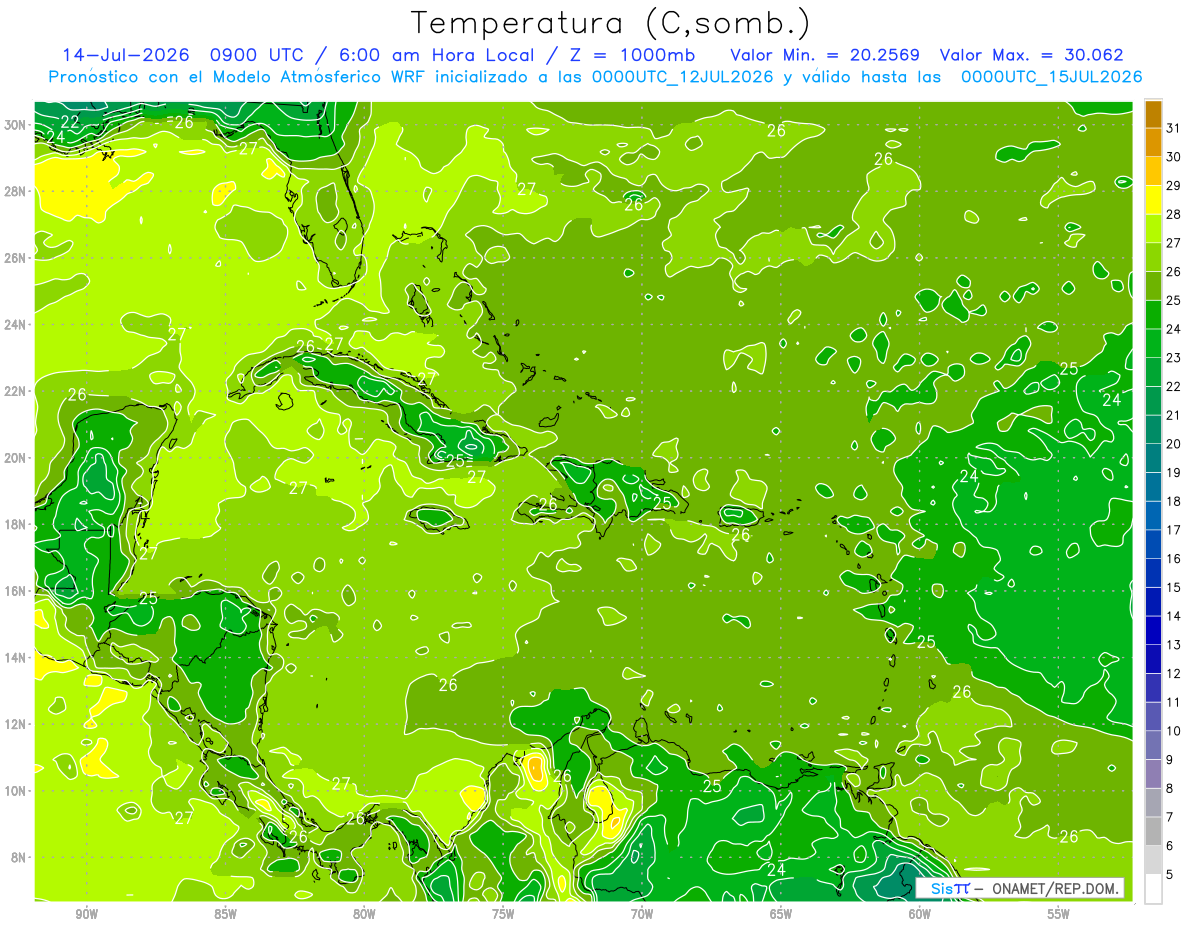1200x927 pixels.
Task: Click the title "Temperatura (C,somb.)"
Action: pos(611,22)
